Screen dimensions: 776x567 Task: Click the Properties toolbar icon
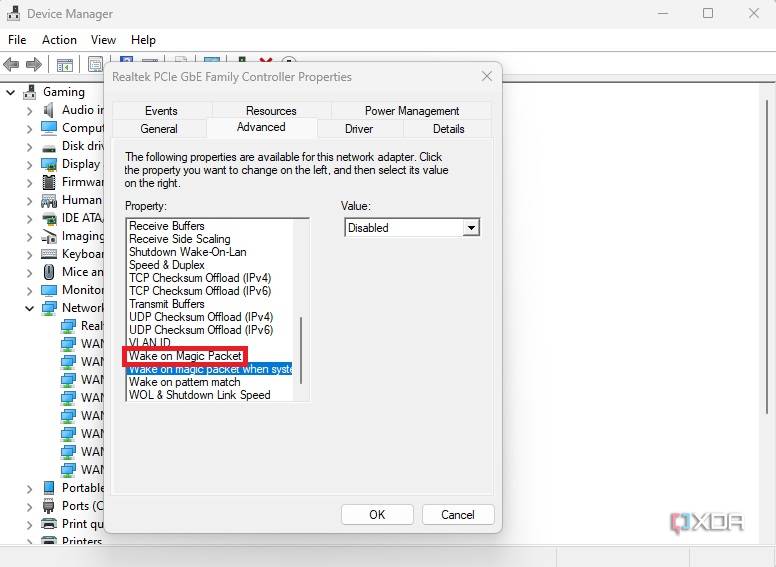[95, 64]
